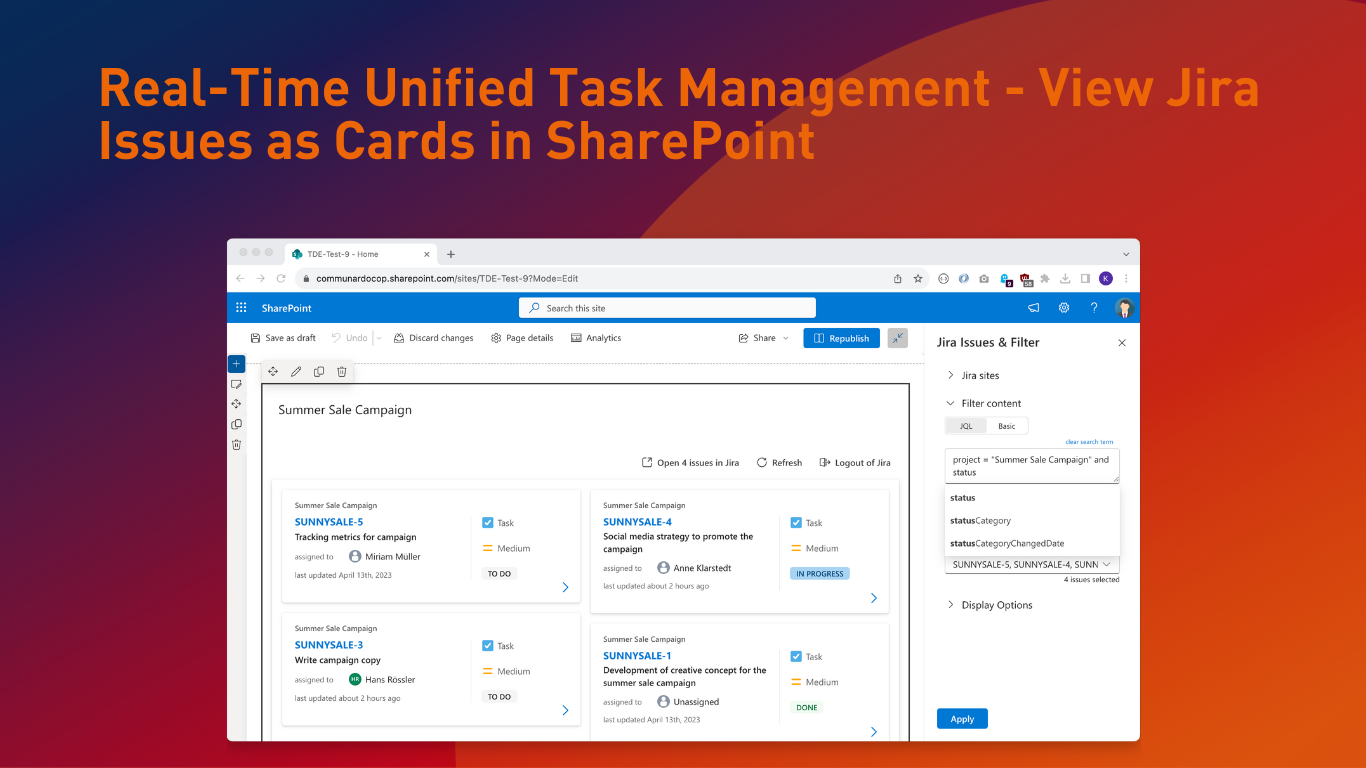Open SharePoint settings gear icon
This screenshot has height=768, width=1366.
(1064, 308)
